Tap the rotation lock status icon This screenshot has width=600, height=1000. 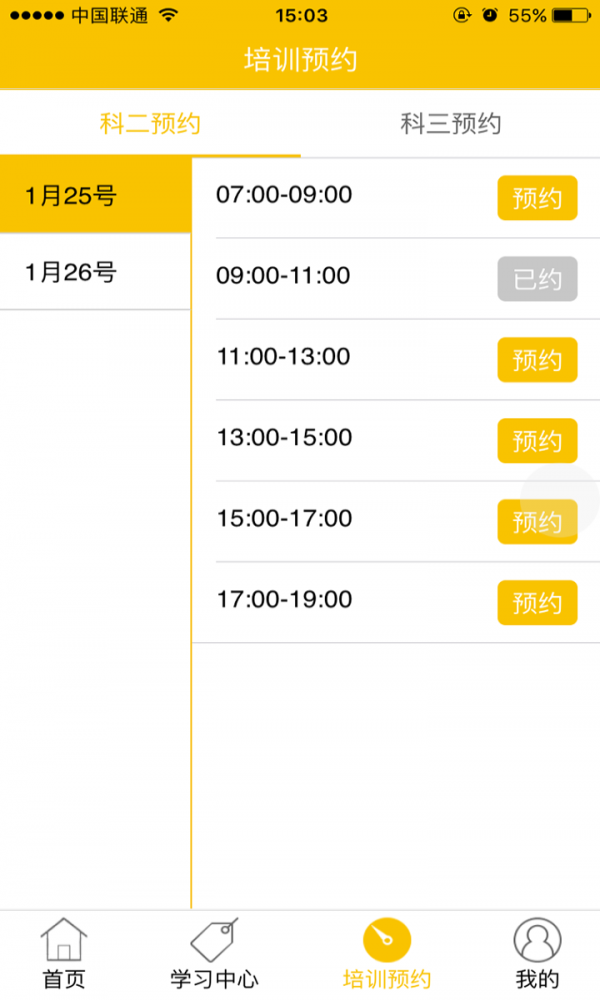tap(461, 16)
